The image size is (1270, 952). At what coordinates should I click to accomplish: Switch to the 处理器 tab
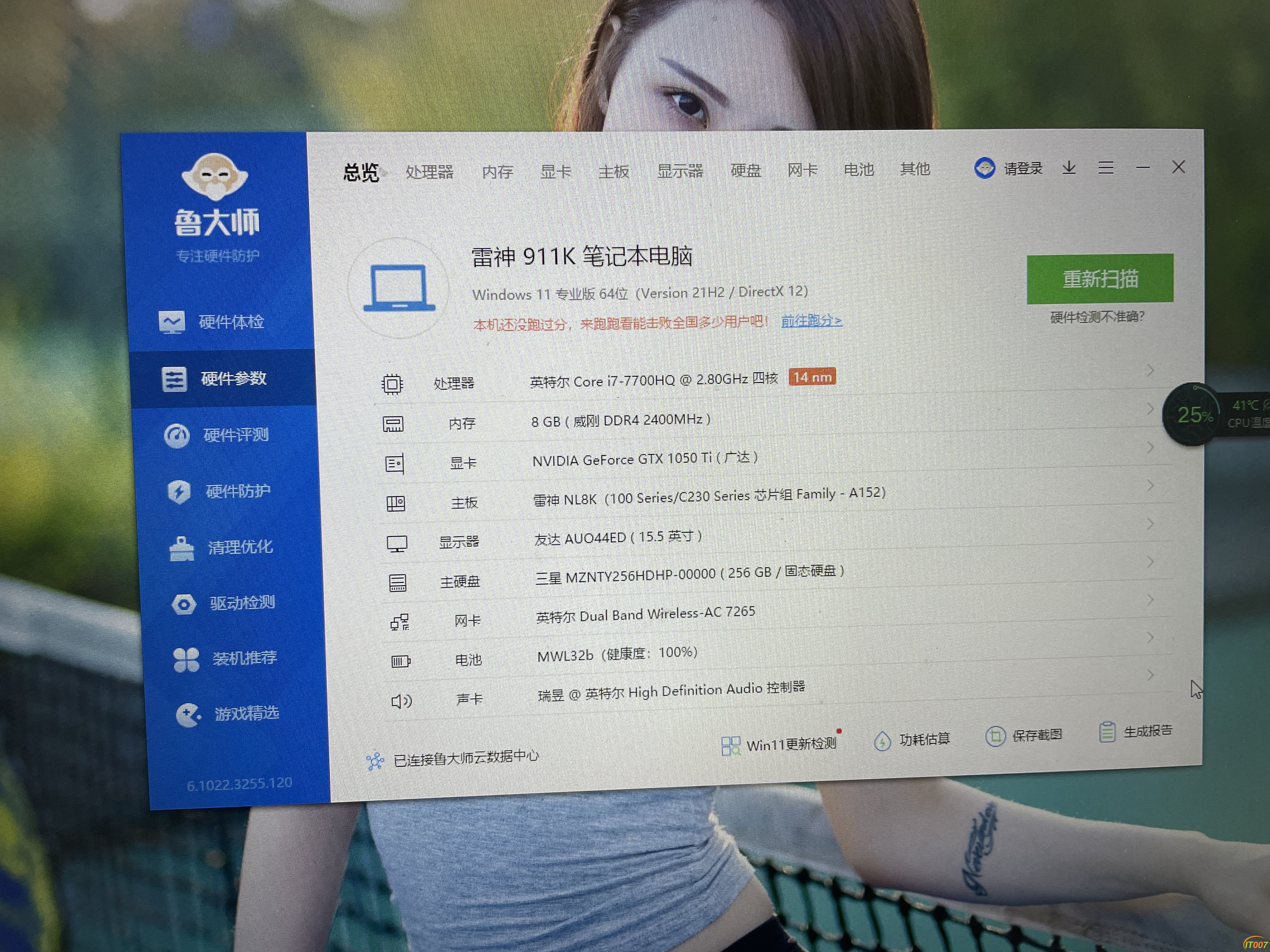click(x=429, y=172)
